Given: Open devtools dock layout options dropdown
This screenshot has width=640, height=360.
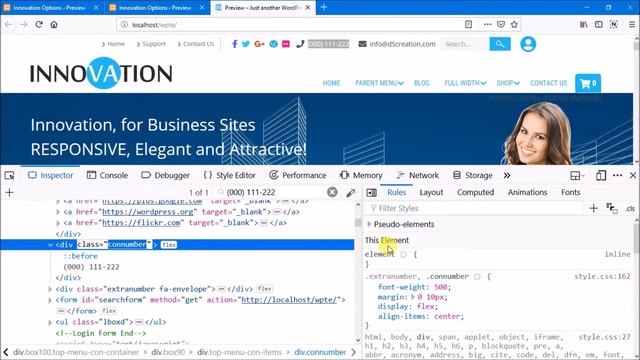Looking at the screenshot, I should (577, 176).
